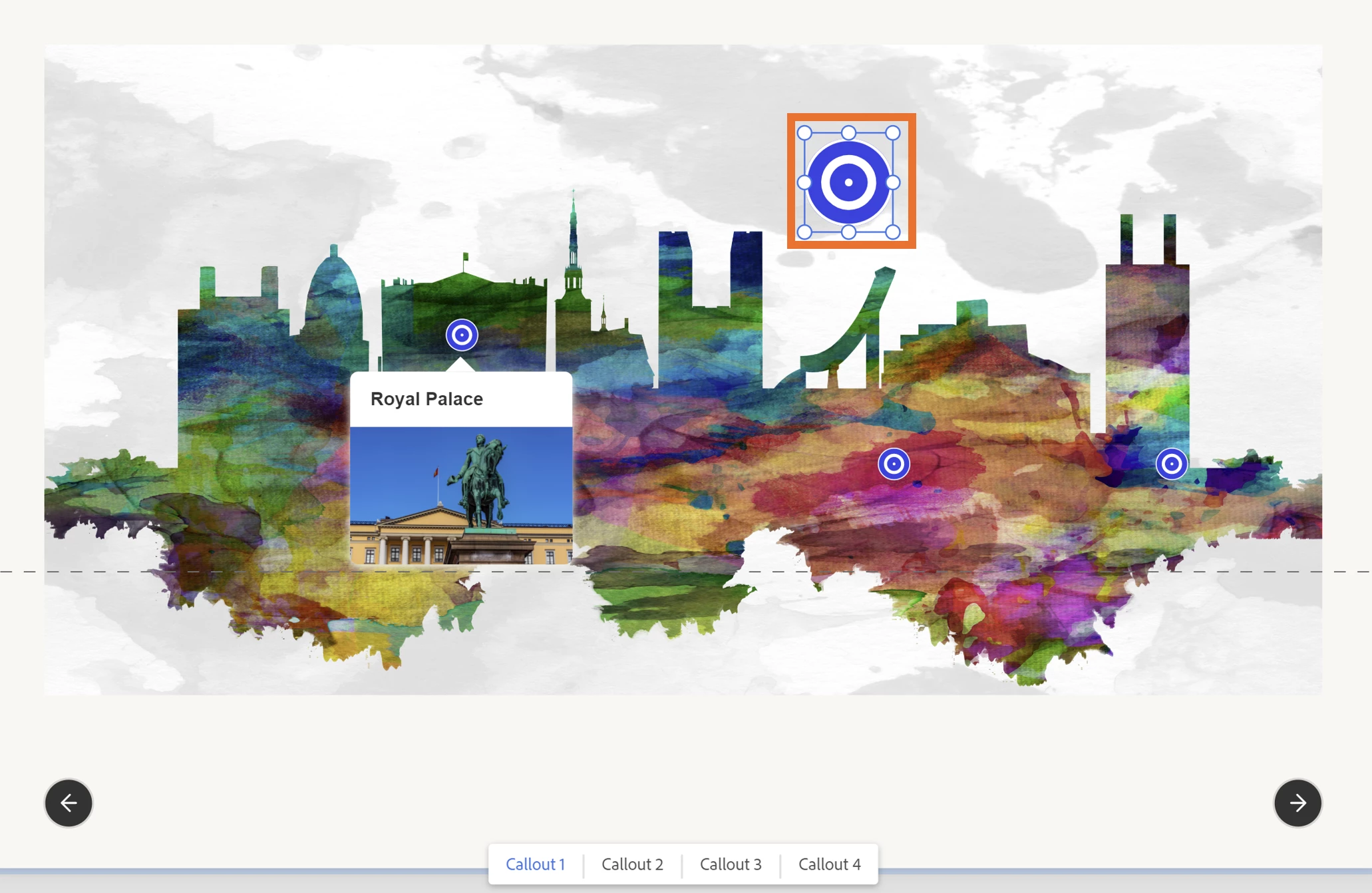This screenshot has height=893, width=1372.
Task: Click the hotspot icon at the right tower's base
Action: point(1171,464)
